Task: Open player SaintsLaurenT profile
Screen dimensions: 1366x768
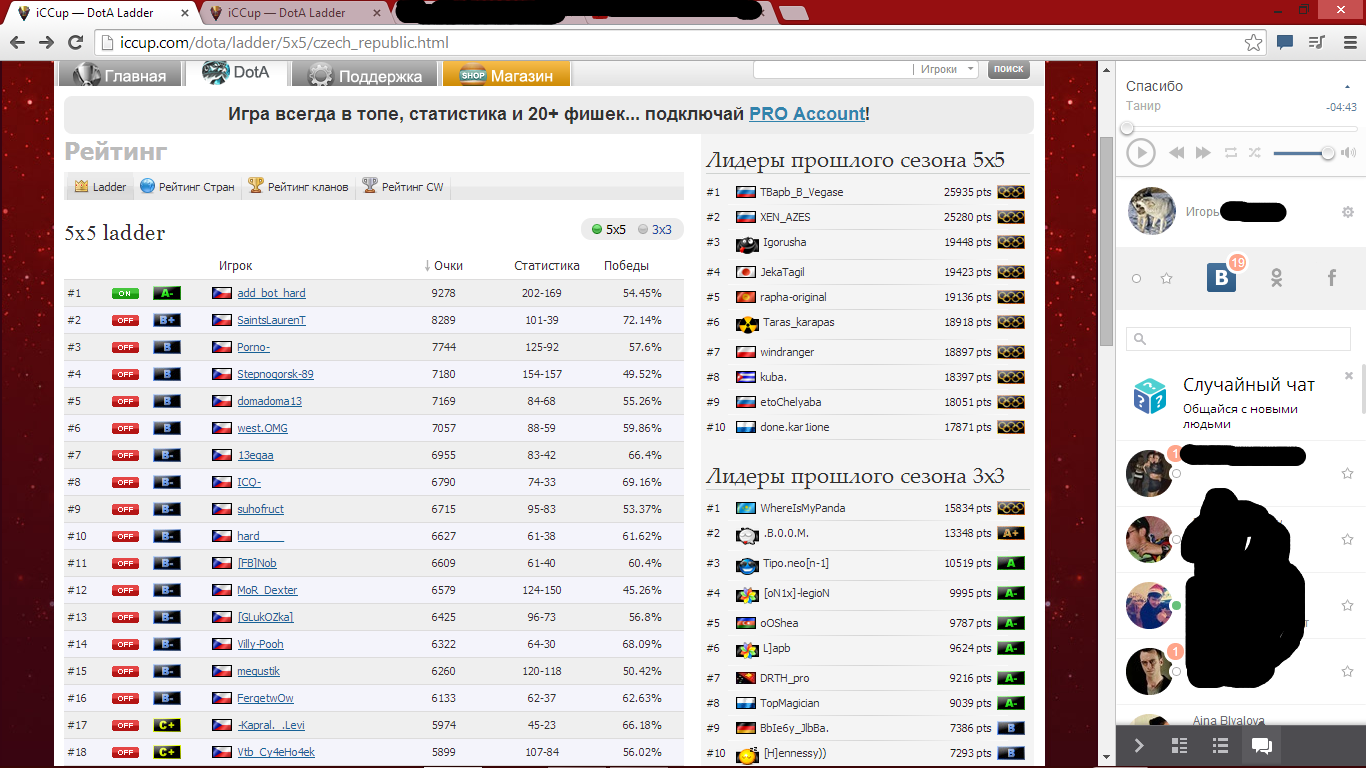Action: click(271, 320)
